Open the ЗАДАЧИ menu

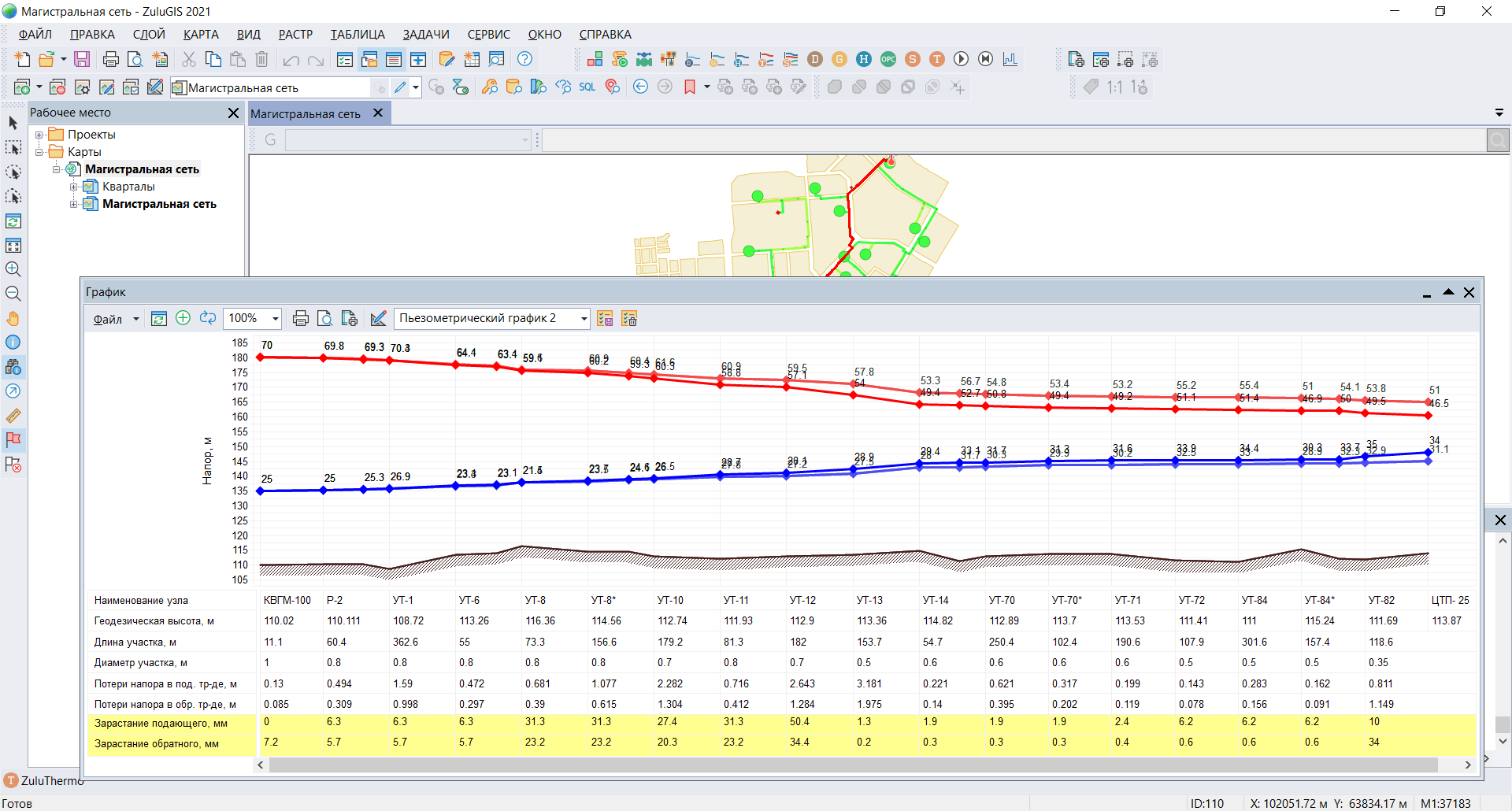(425, 35)
